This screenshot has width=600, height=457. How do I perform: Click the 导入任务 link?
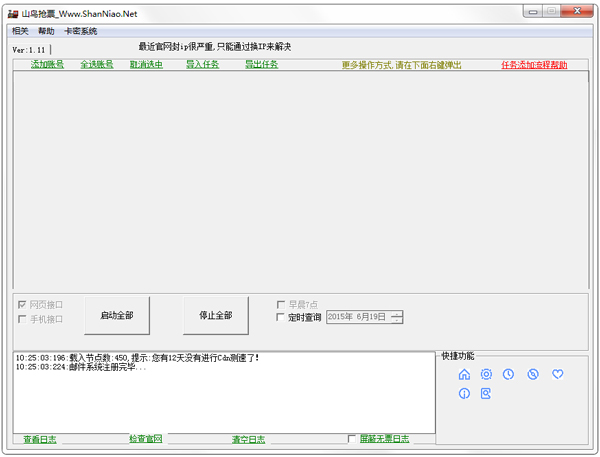pos(202,64)
